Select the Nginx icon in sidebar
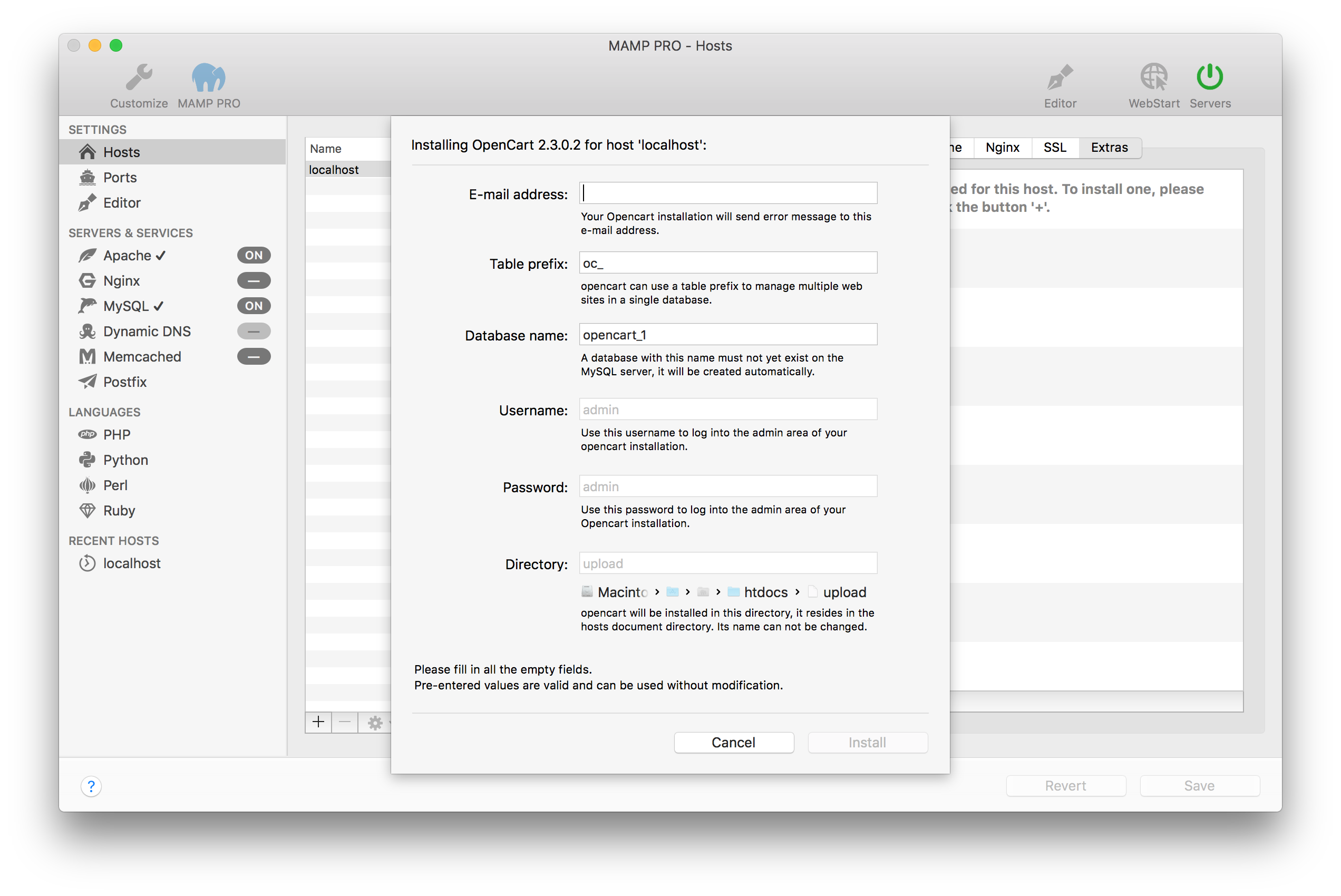 click(x=88, y=280)
